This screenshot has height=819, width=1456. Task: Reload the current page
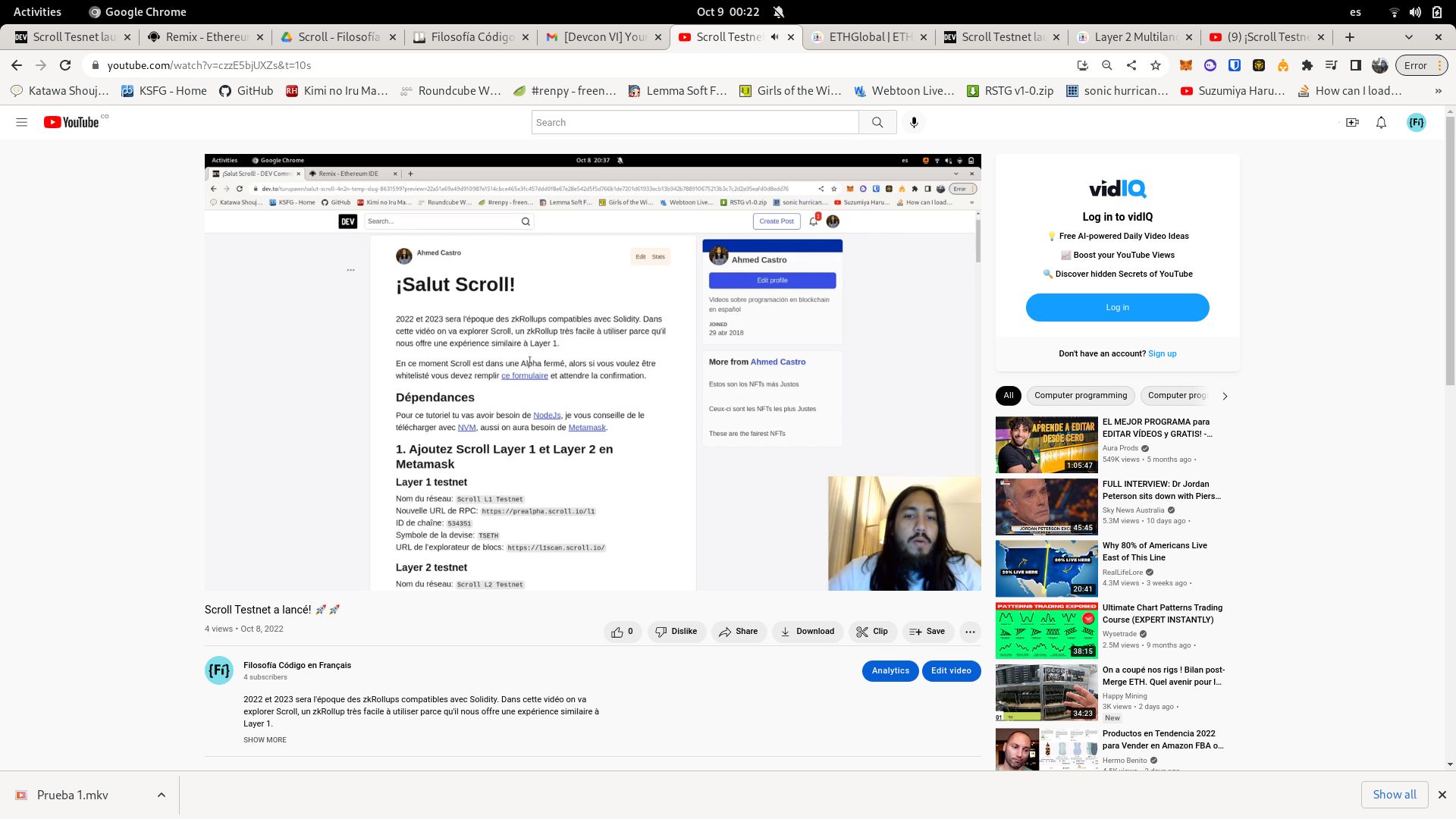coord(65,65)
